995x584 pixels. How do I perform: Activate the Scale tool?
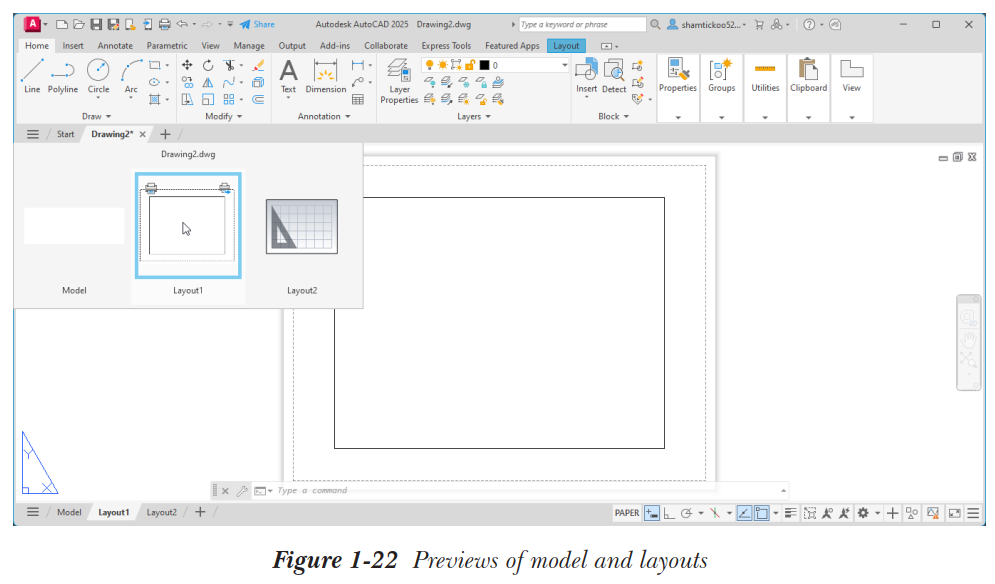coord(208,100)
